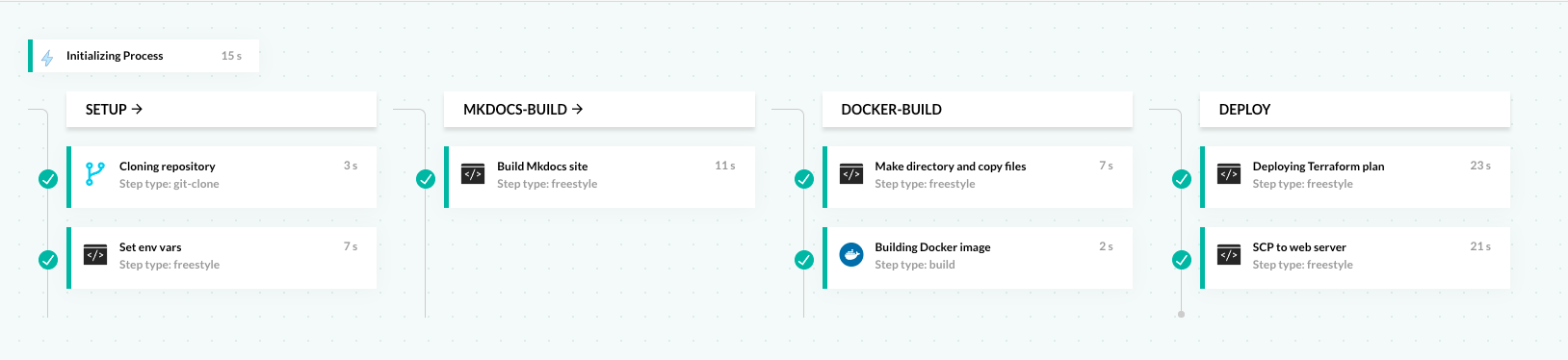Image resolution: width=1568 pixels, height=360 pixels.
Task: Click the green success check beside Build Mkdocs site
Action: tap(426, 179)
